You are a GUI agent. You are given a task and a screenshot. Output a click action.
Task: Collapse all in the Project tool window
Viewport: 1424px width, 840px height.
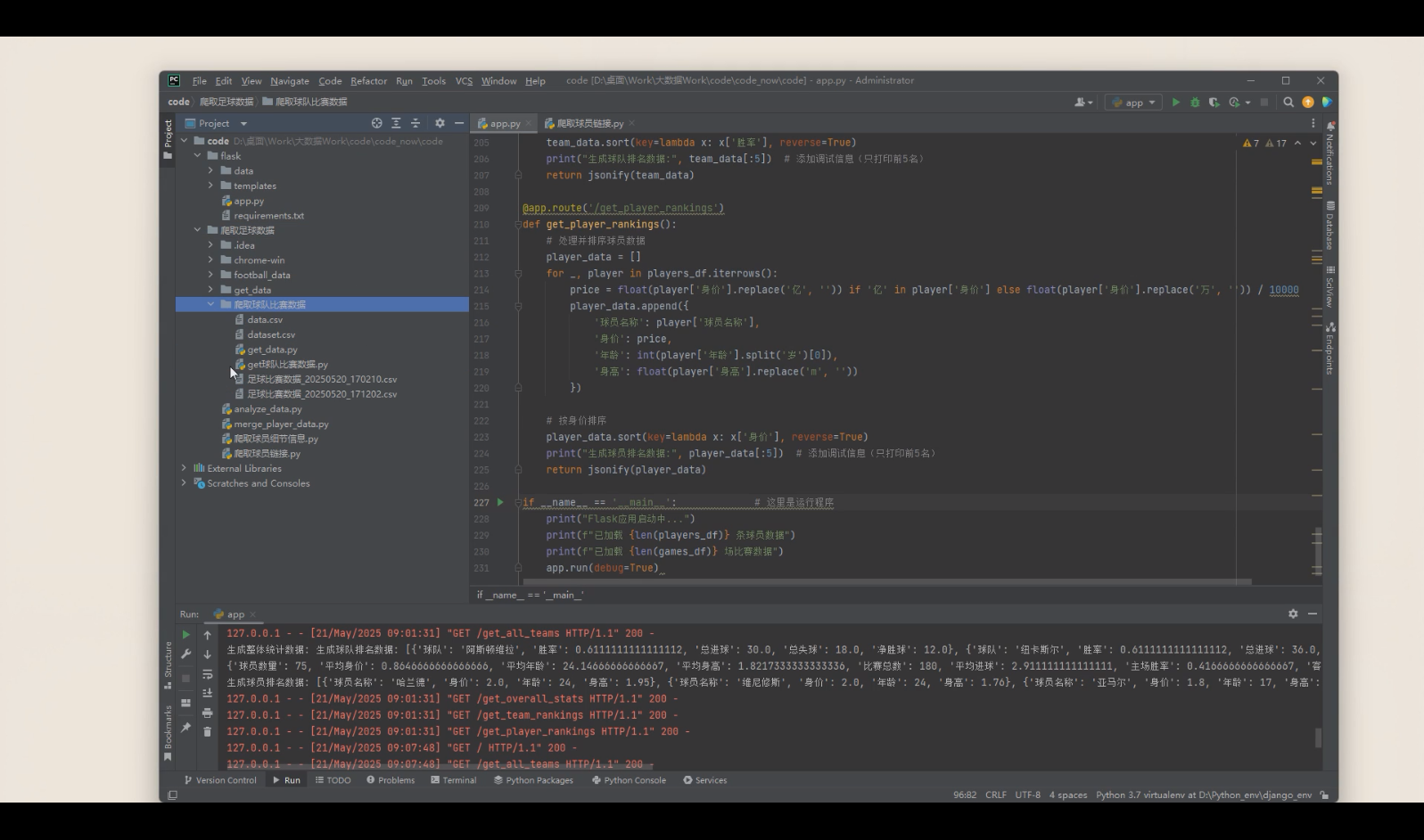click(415, 123)
